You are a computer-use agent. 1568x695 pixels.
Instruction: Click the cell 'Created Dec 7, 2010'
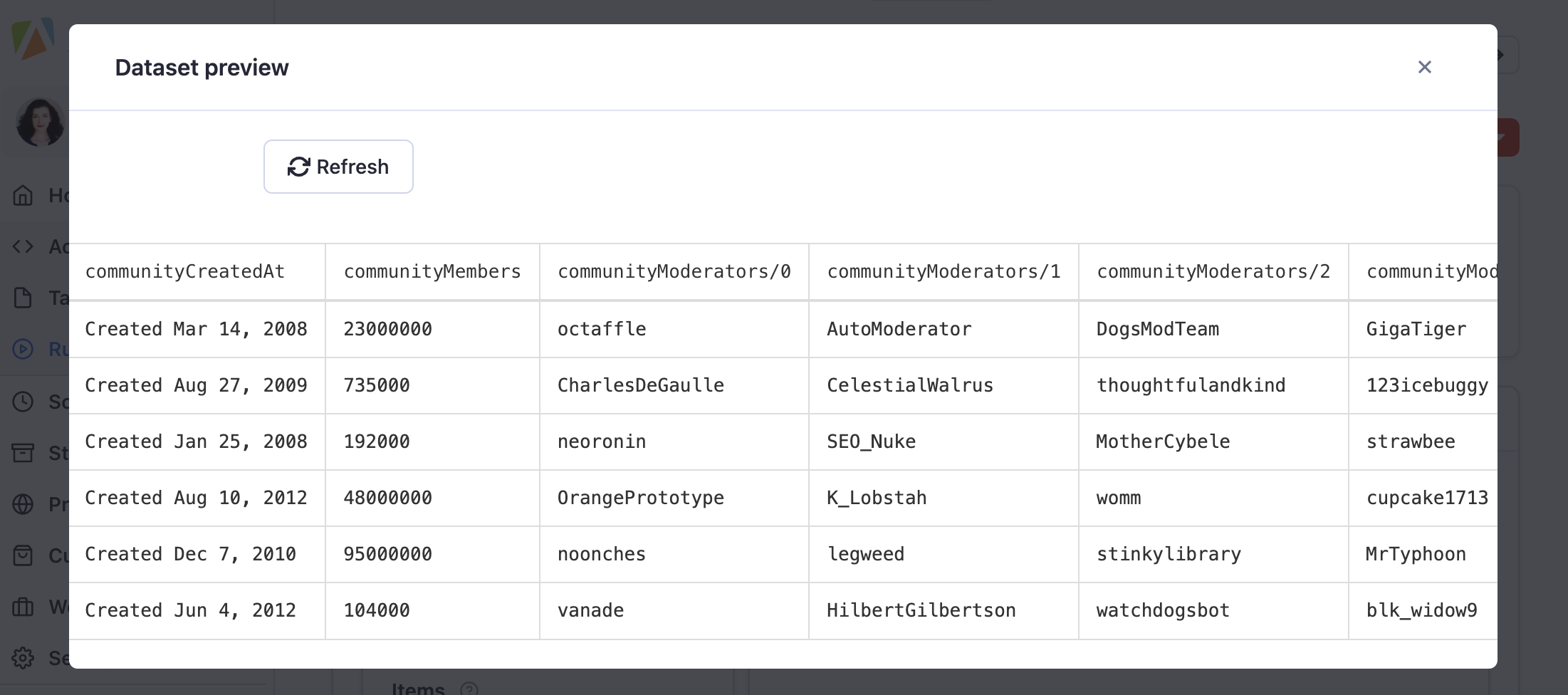(197, 554)
